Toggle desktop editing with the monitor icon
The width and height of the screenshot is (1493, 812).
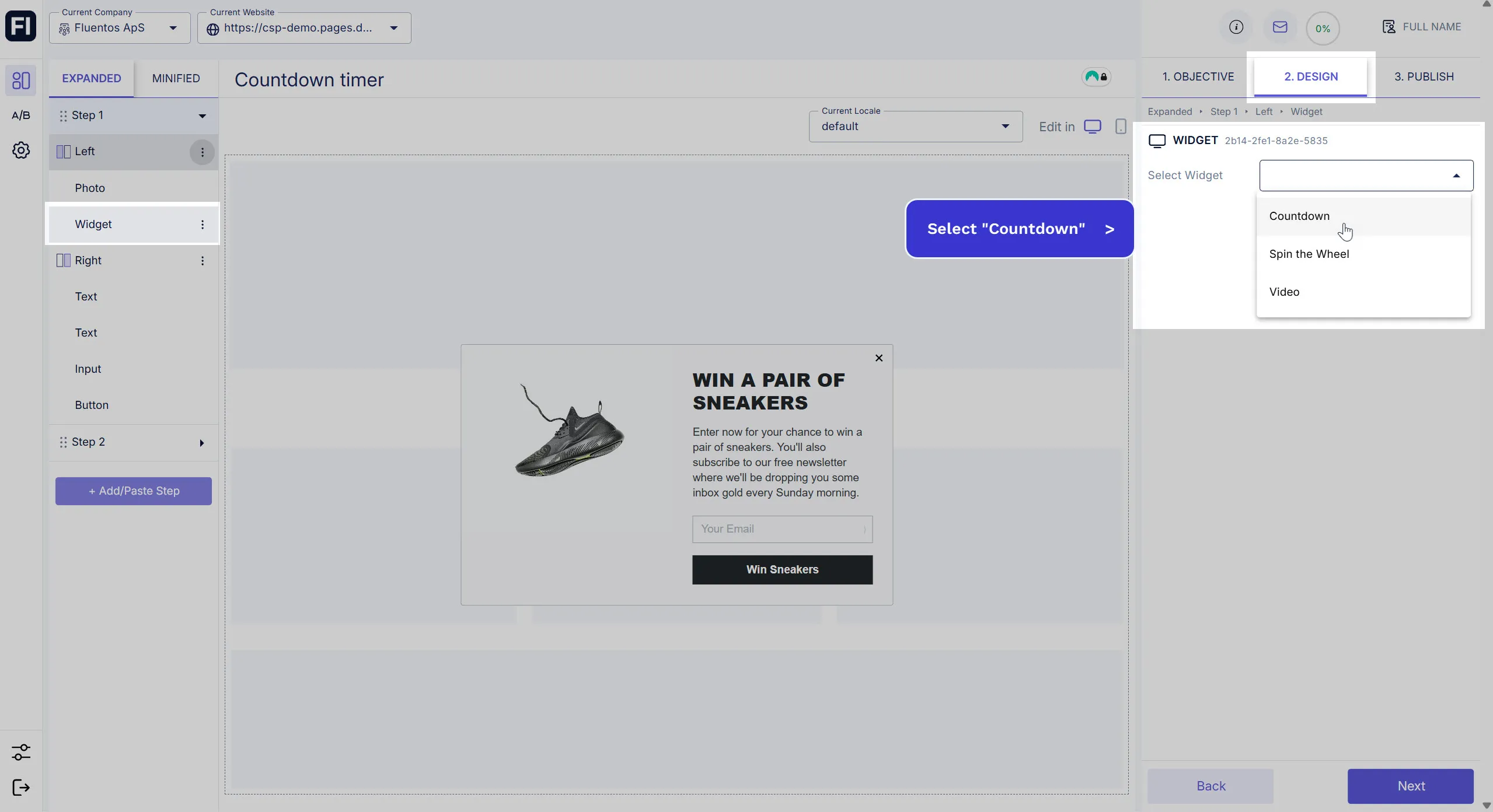[1093, 126]
